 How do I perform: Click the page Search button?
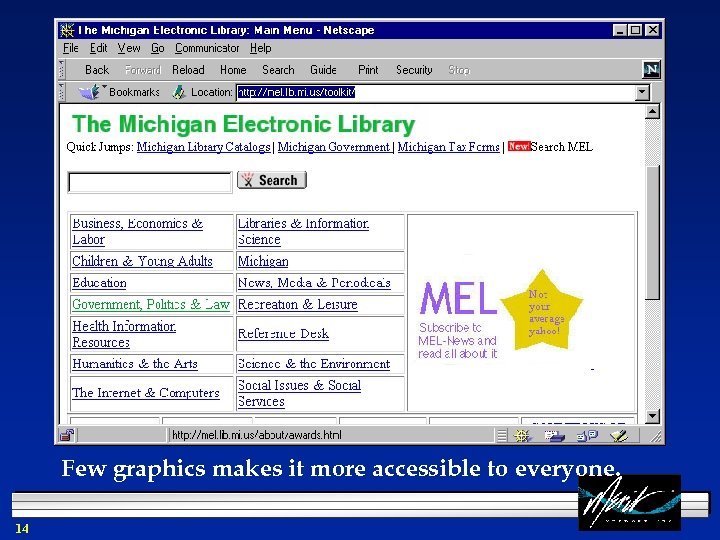point(272,180)
